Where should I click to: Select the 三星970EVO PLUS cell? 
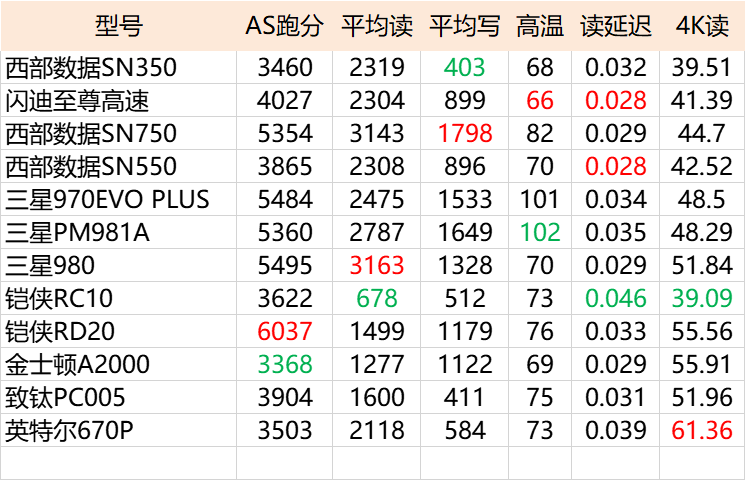pyautogui.click(x=119, y=200)
